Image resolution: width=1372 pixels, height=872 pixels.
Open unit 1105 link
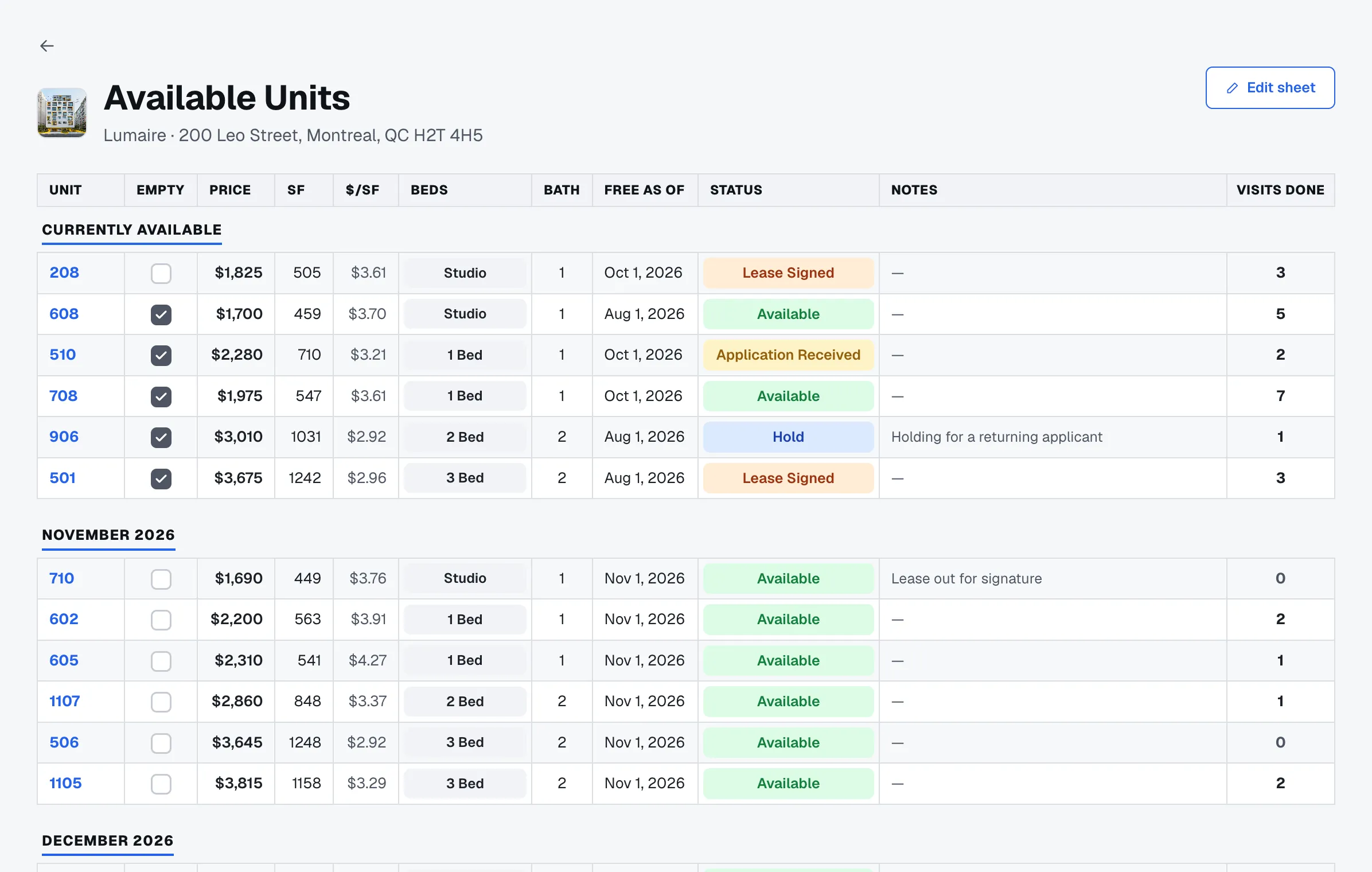pyautogui.click(x=65, y=783)
